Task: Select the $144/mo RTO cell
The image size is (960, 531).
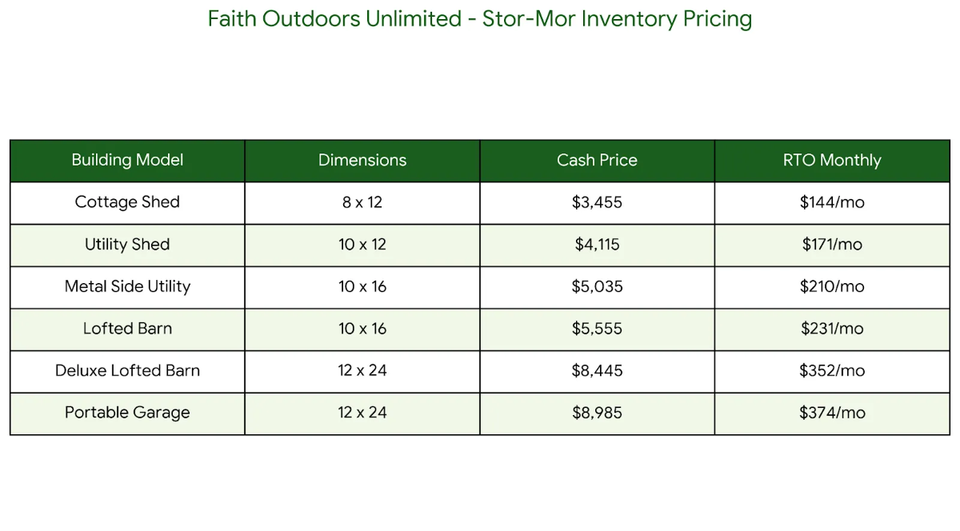Action: pos(832,202)
